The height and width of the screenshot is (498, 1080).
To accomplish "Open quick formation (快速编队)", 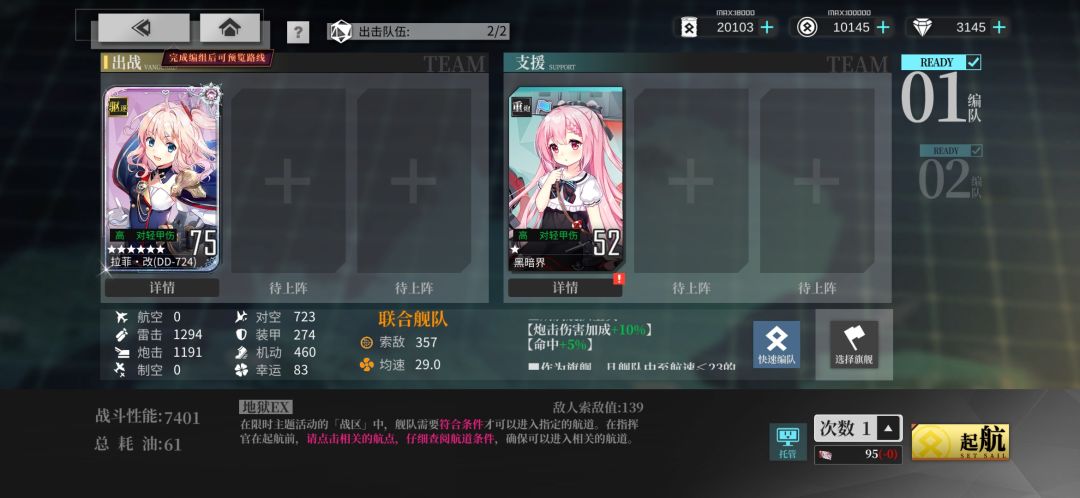I will tap(776, 344).
